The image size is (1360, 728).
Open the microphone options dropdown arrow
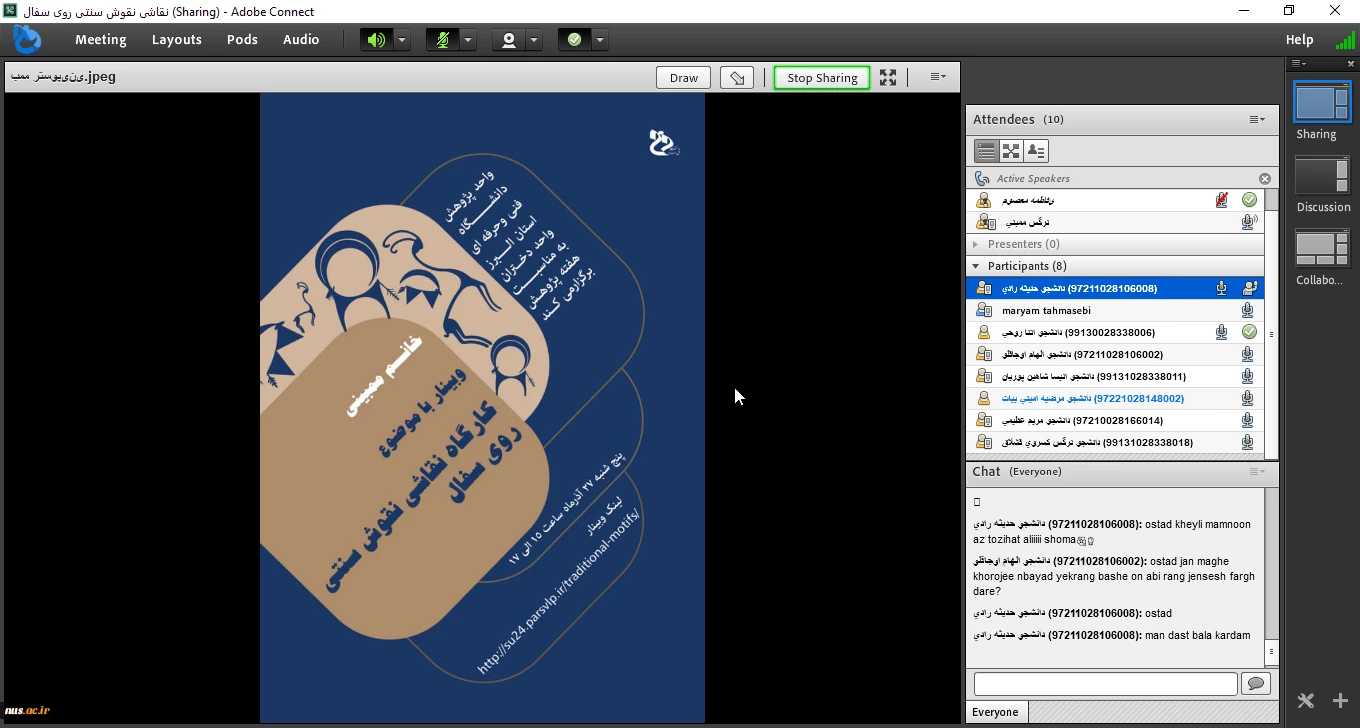click(468, 40)
